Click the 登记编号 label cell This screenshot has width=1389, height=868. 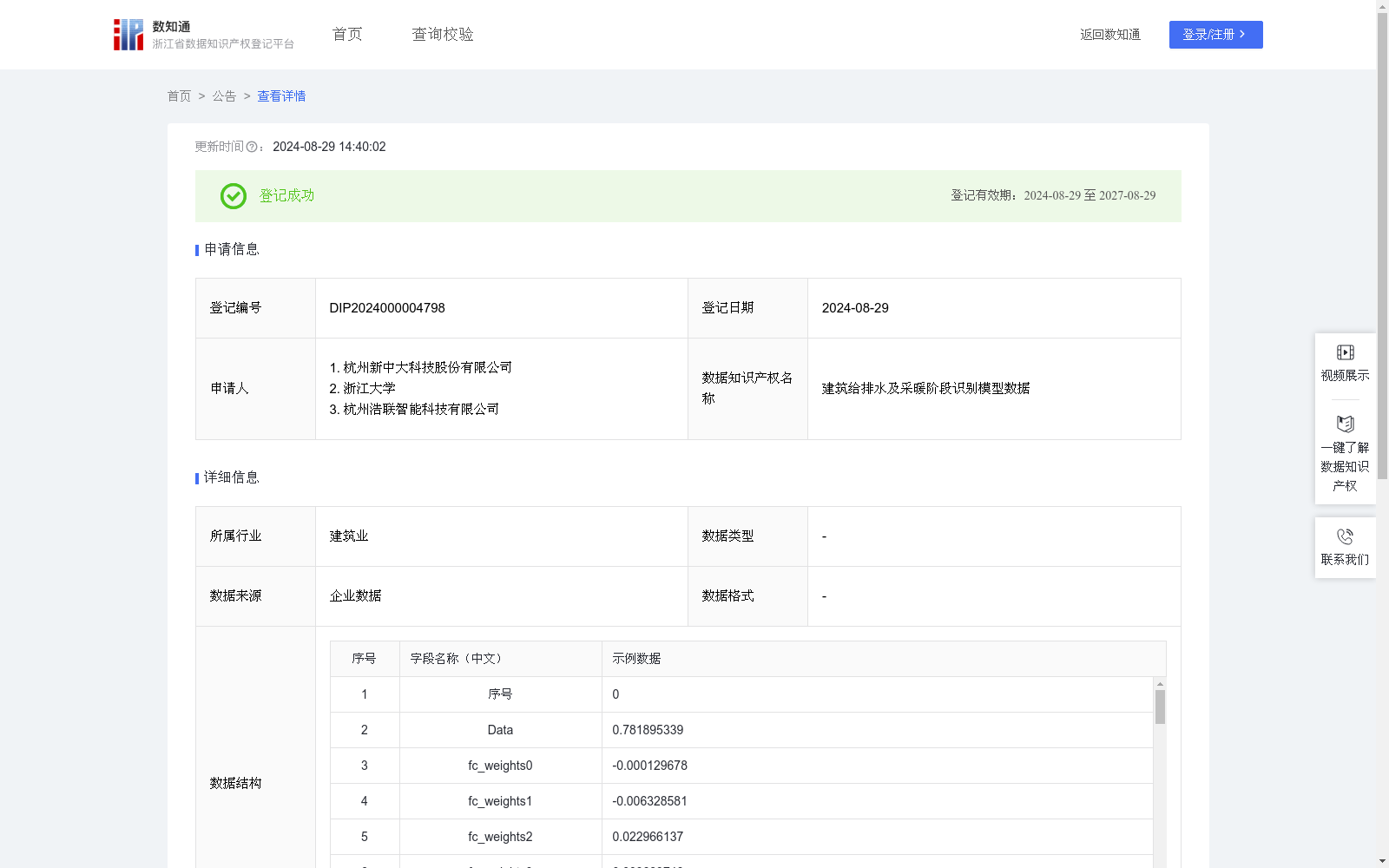(x=255, y=308)
